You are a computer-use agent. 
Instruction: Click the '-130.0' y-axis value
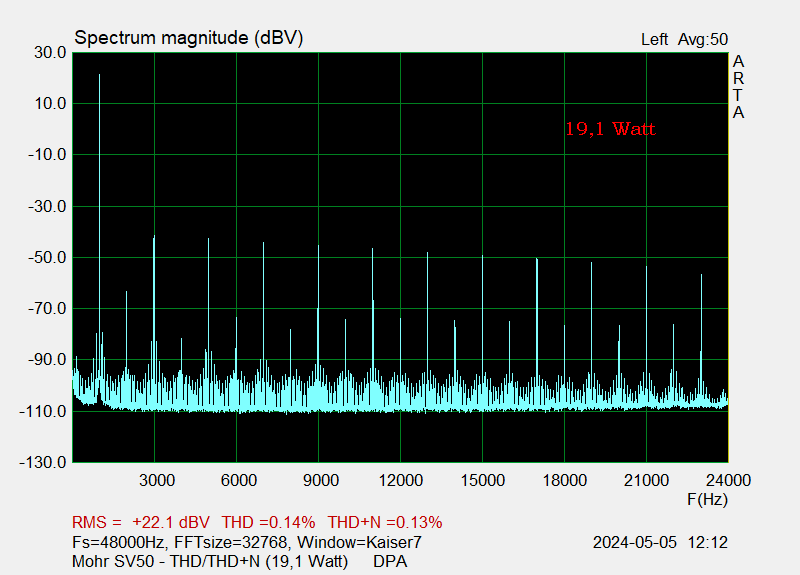tap(43, 463)
